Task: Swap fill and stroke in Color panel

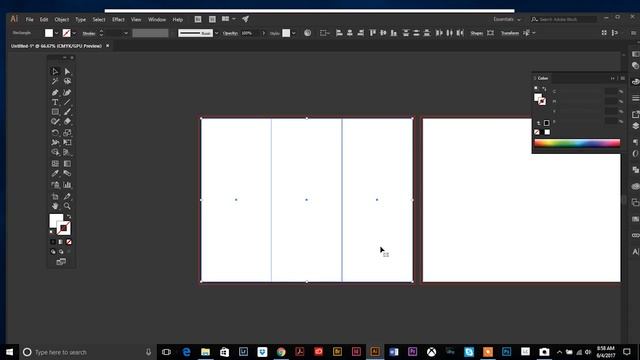Action: tap(544, 89)
